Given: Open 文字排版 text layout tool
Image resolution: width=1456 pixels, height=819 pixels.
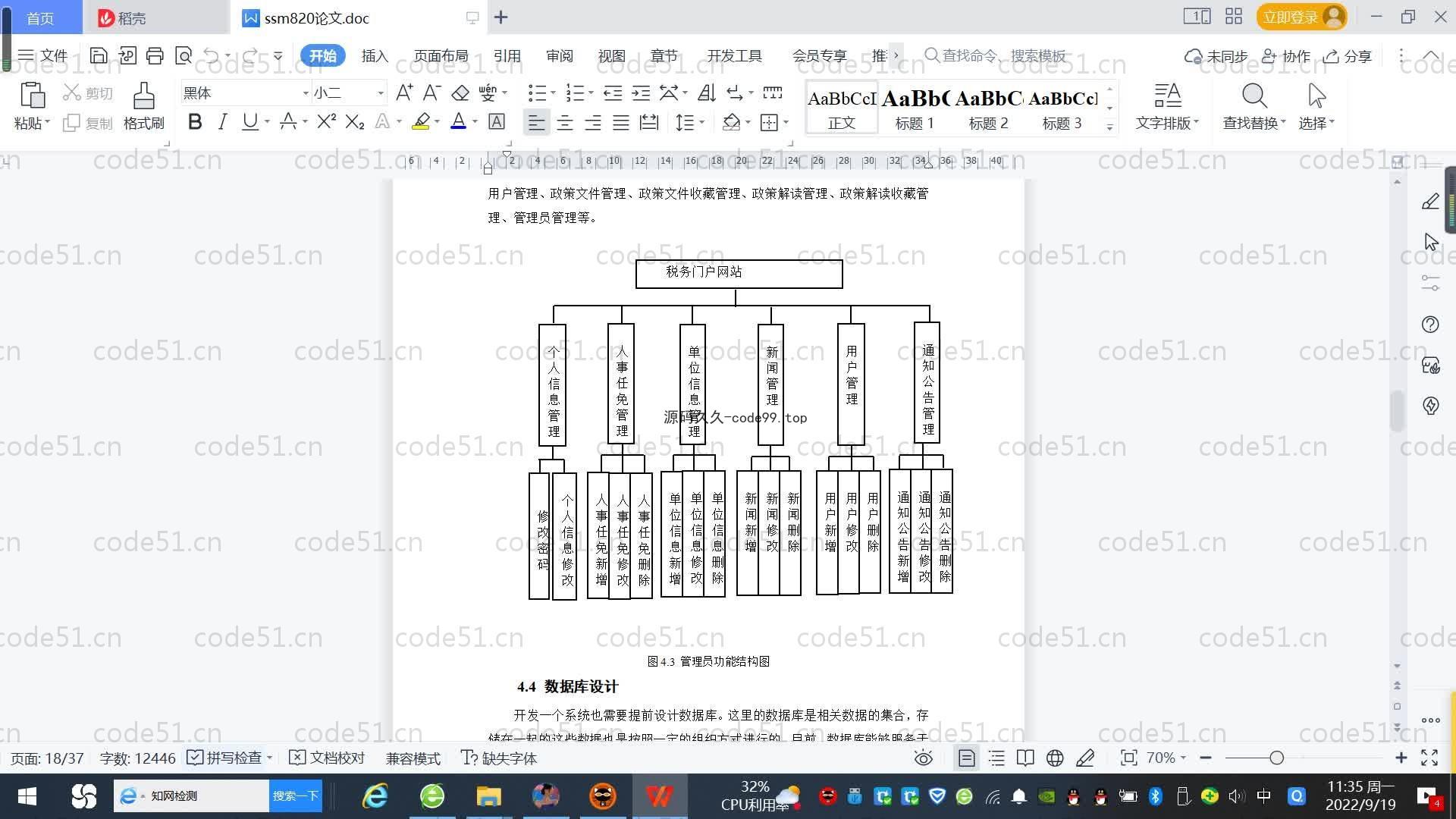Looking at the screenshot, I should tap(1167, 106).
